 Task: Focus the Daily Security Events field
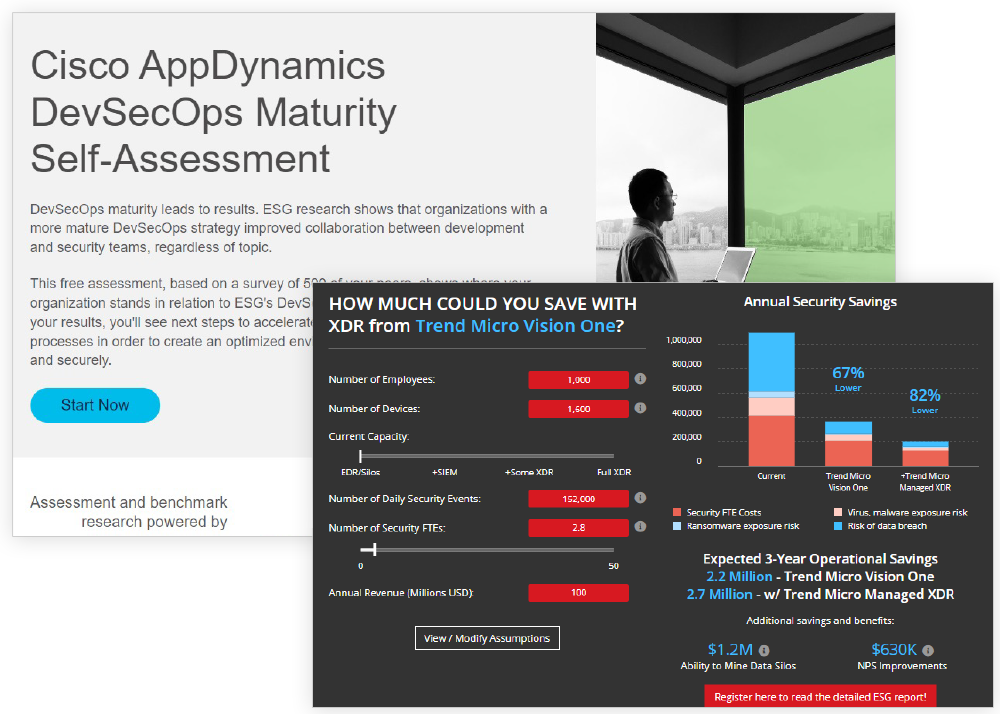coord(578,498)
